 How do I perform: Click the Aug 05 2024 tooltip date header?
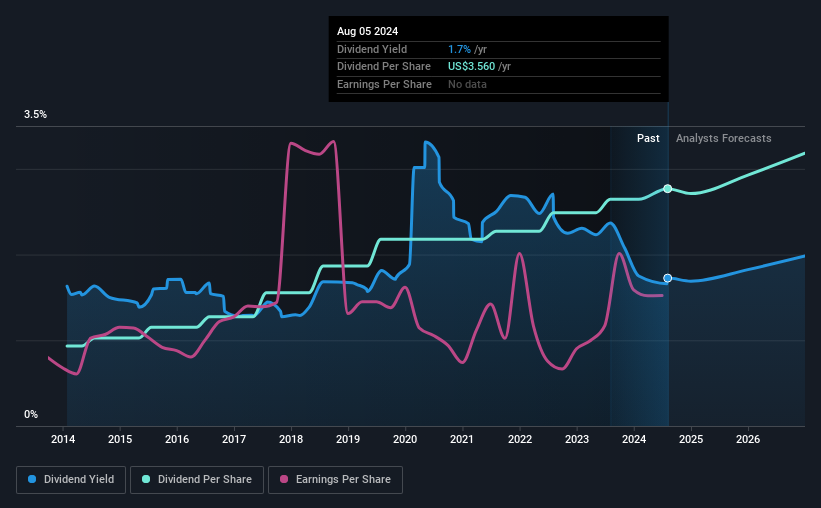(x=367, y=31)
